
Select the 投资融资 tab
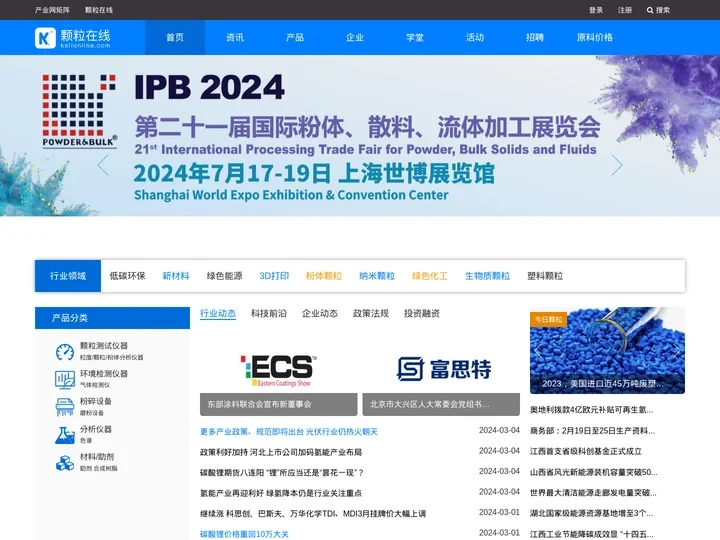click(422, 314)
